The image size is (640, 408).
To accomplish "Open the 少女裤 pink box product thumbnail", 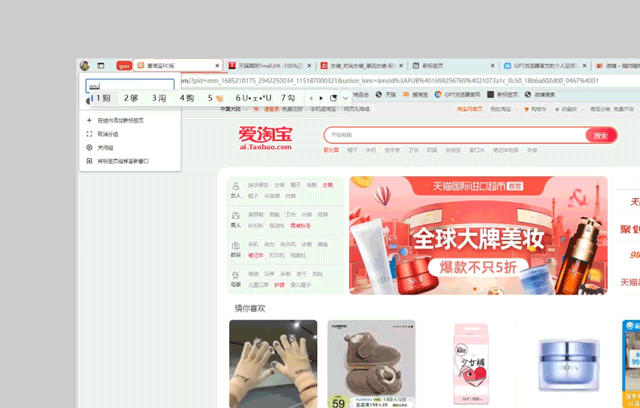I will 471,364.
